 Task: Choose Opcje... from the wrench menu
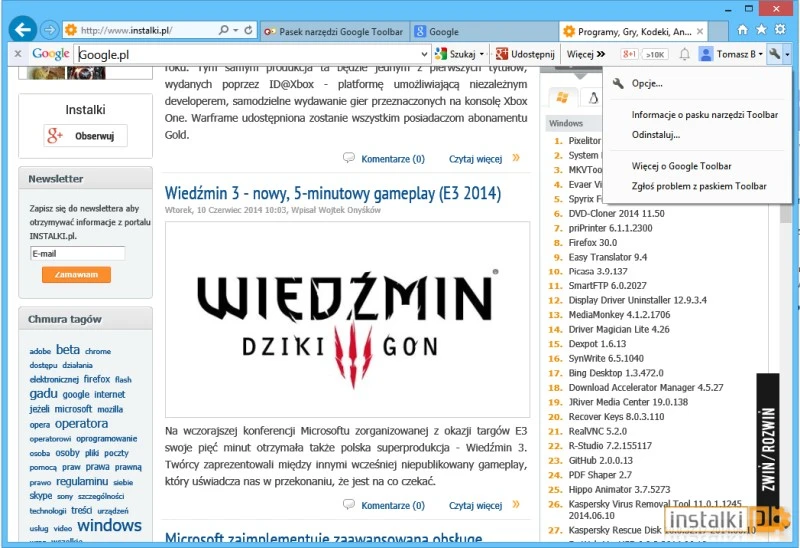point(647,84)
